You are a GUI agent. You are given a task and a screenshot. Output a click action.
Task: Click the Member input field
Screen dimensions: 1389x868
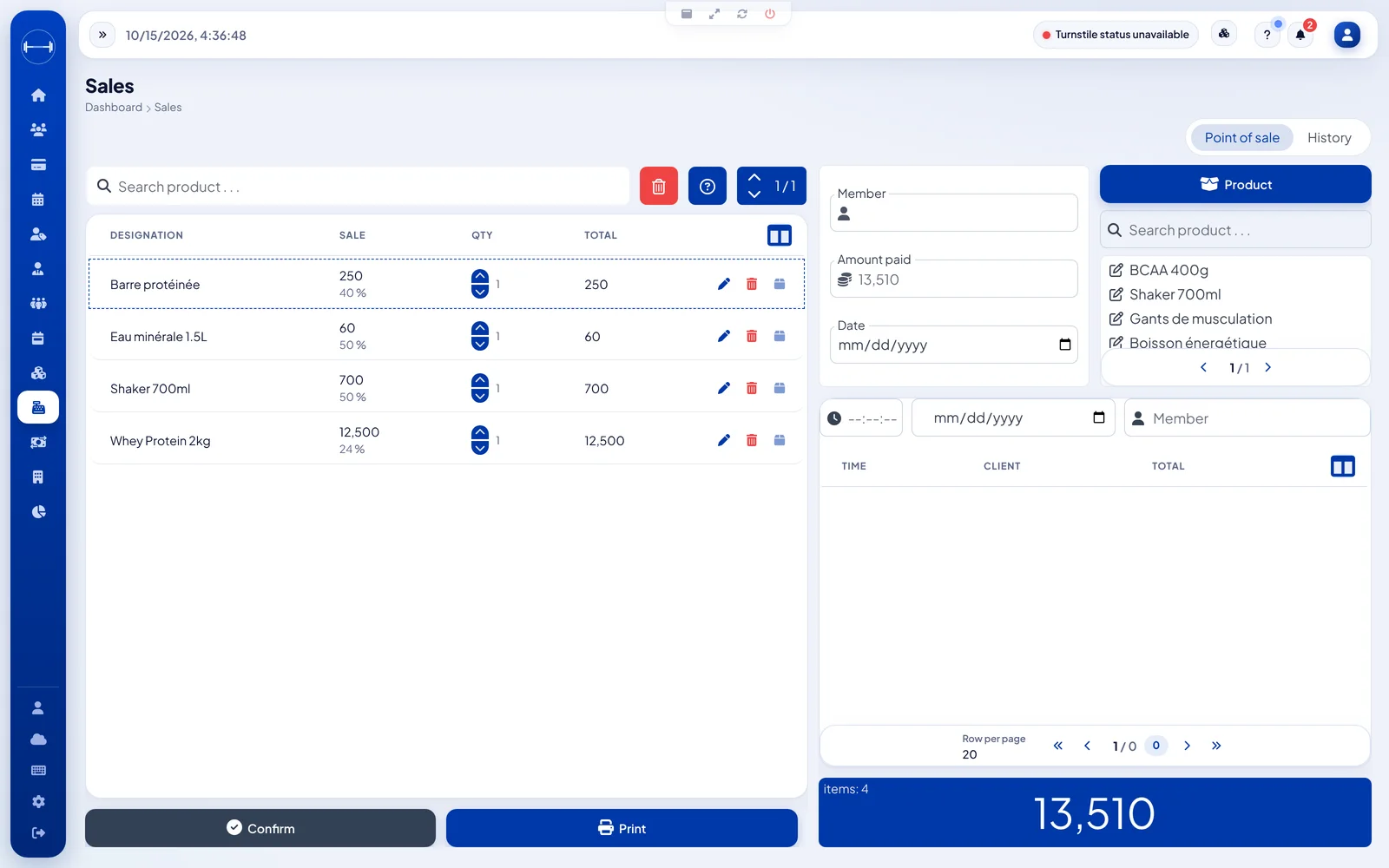click(953, 213)
